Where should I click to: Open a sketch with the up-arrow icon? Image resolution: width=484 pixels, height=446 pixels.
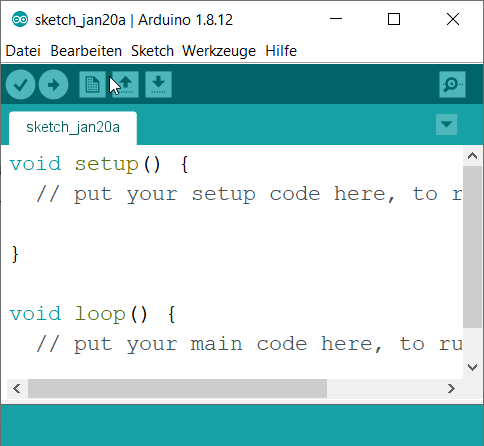click(126, 85)
